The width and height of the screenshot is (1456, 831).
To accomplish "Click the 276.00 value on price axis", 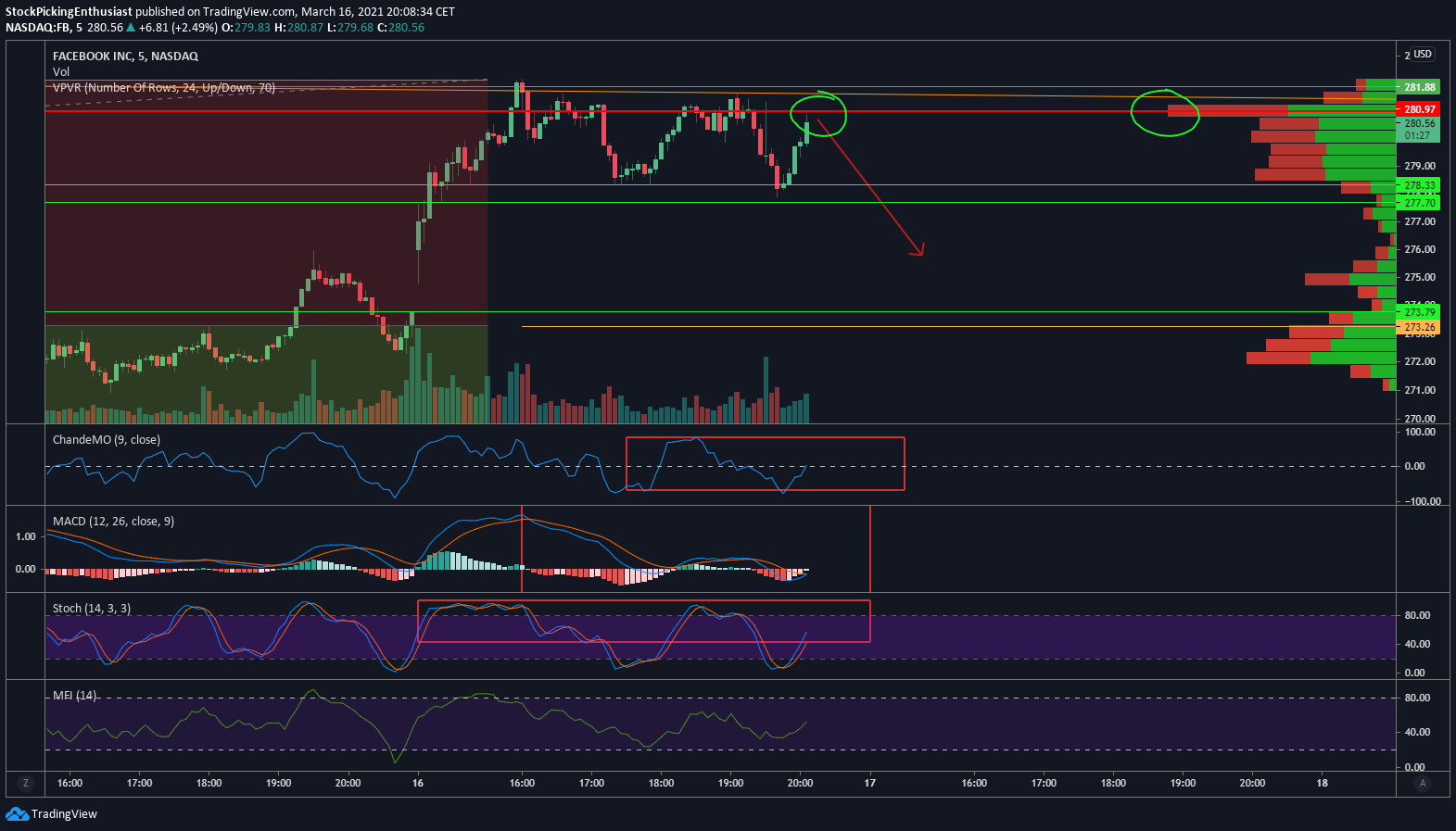I will 1420,250.
